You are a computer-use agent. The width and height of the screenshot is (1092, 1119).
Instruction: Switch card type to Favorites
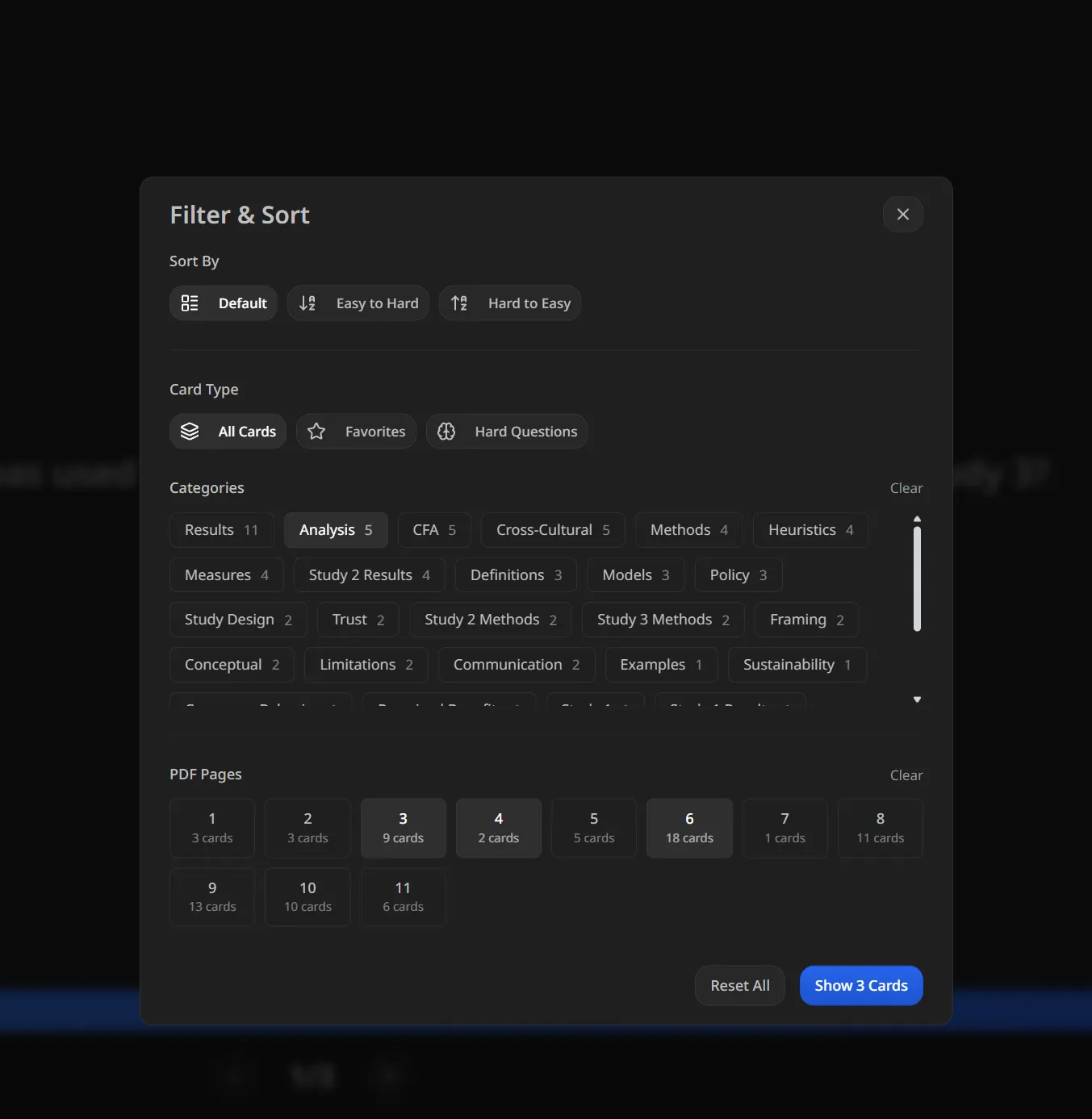click(356, 431)
